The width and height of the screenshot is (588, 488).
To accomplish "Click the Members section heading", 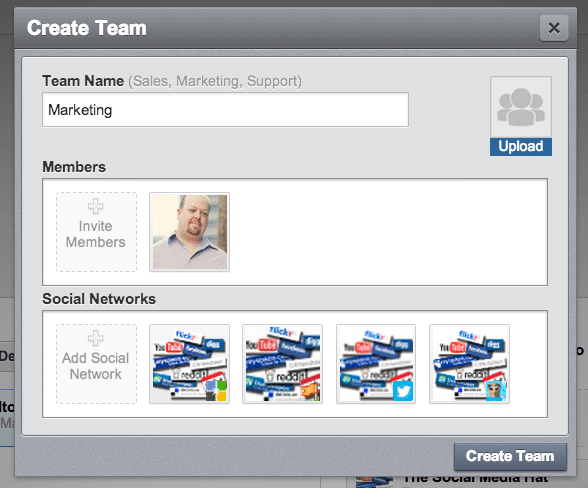I will point(74,167).
